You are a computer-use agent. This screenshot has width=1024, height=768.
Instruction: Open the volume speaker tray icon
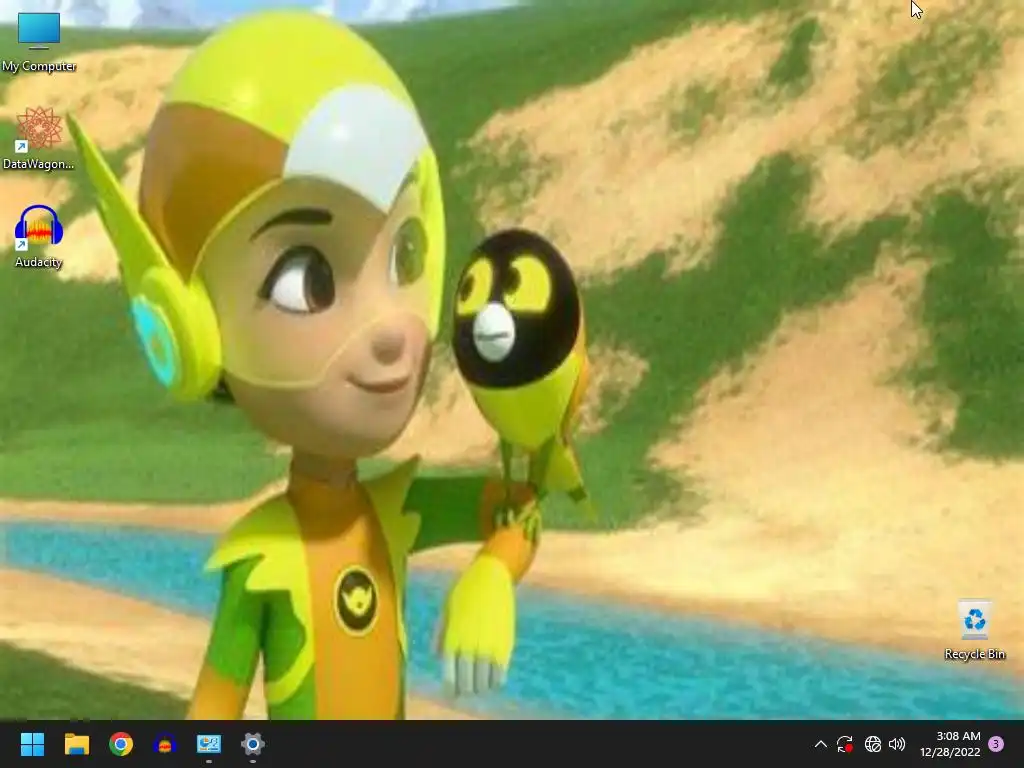point(897,744)
